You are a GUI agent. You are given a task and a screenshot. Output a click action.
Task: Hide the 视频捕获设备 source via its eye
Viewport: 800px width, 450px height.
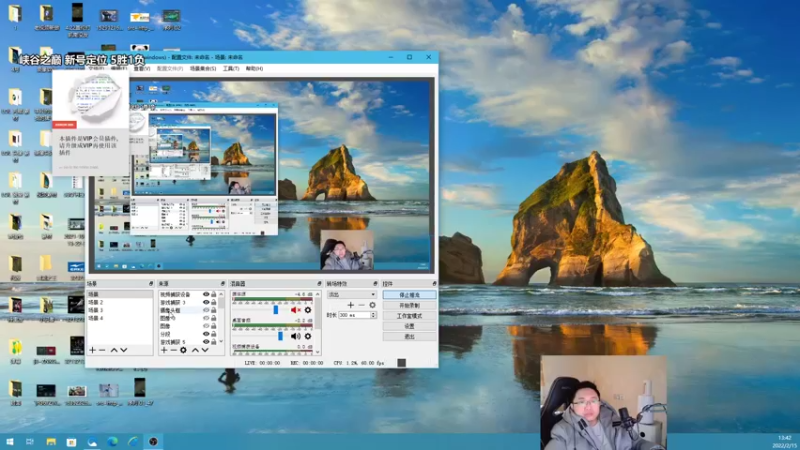tap(206, 294)
